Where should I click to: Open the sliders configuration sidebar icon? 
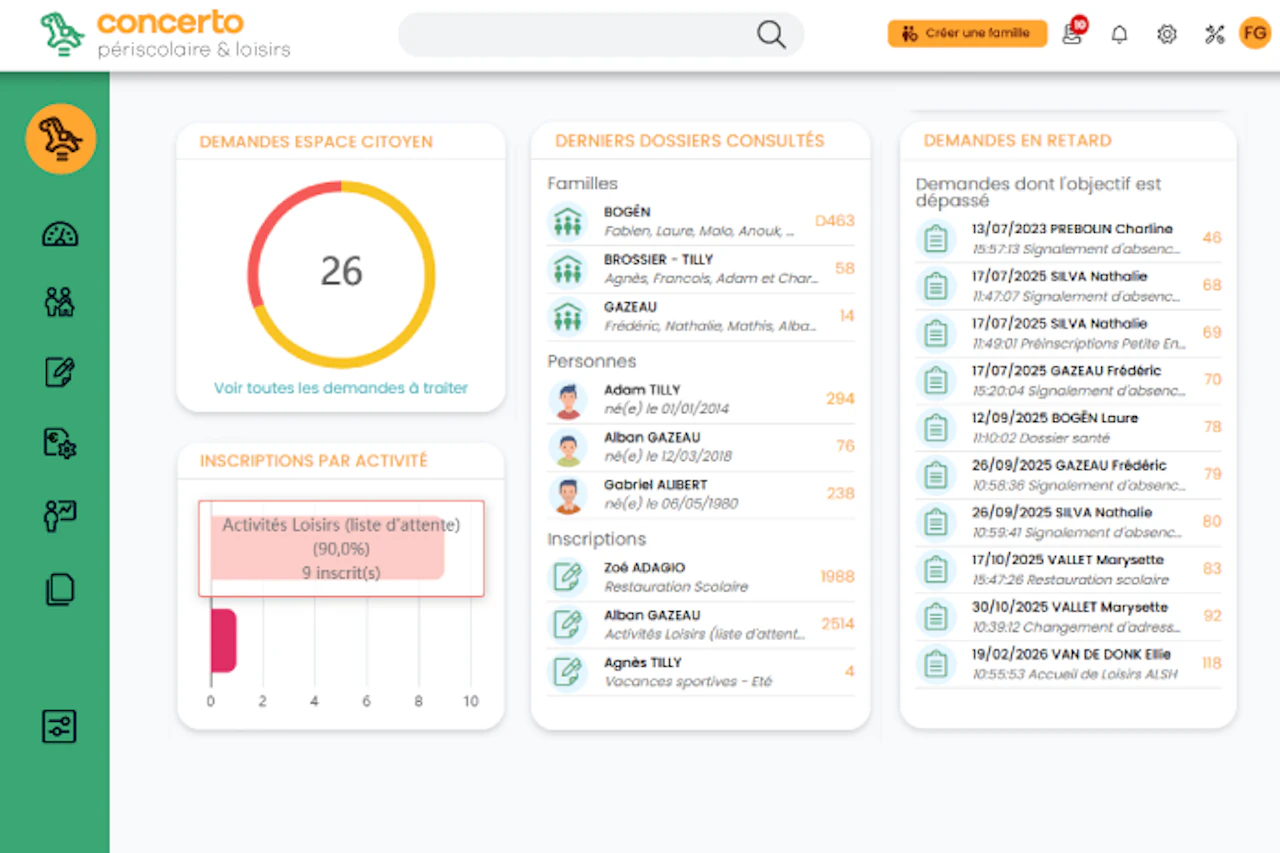point(59,726)
